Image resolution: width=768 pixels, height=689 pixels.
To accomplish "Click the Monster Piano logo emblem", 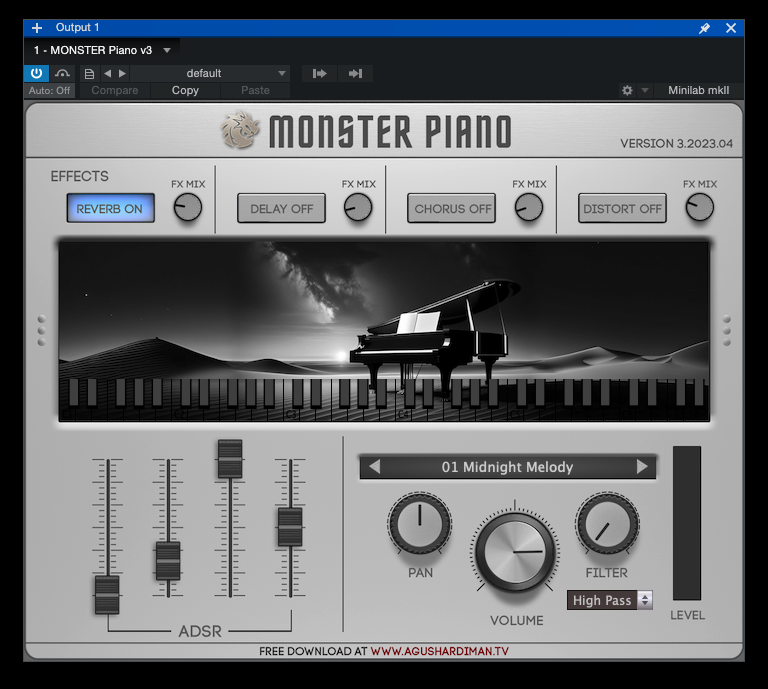I will [x=241, y=131].
